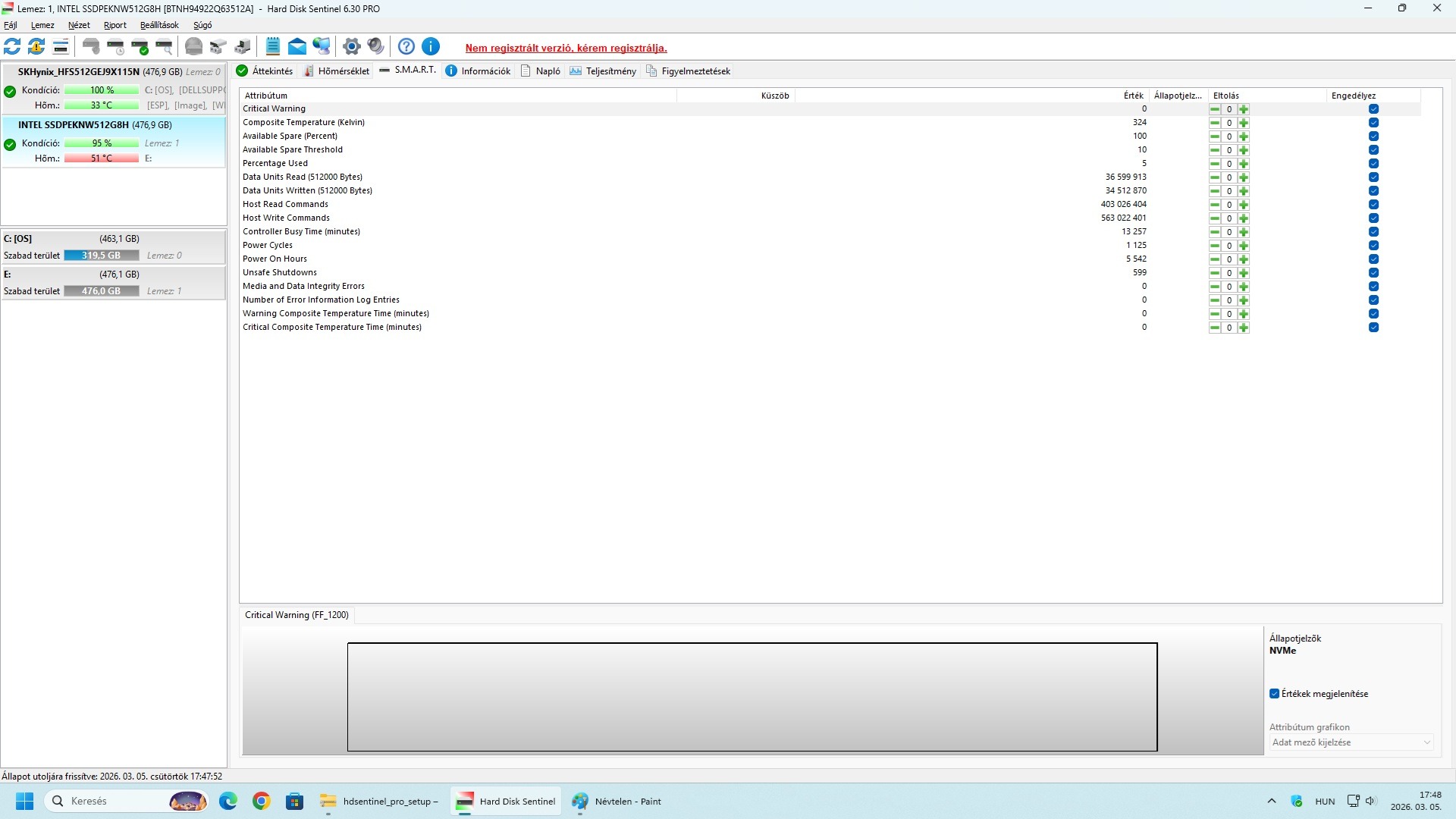This screenshot has width=1456, height=819.
Task: Click the unregistered version registration link
Action: pyautogui.click(x=566, y=48)
